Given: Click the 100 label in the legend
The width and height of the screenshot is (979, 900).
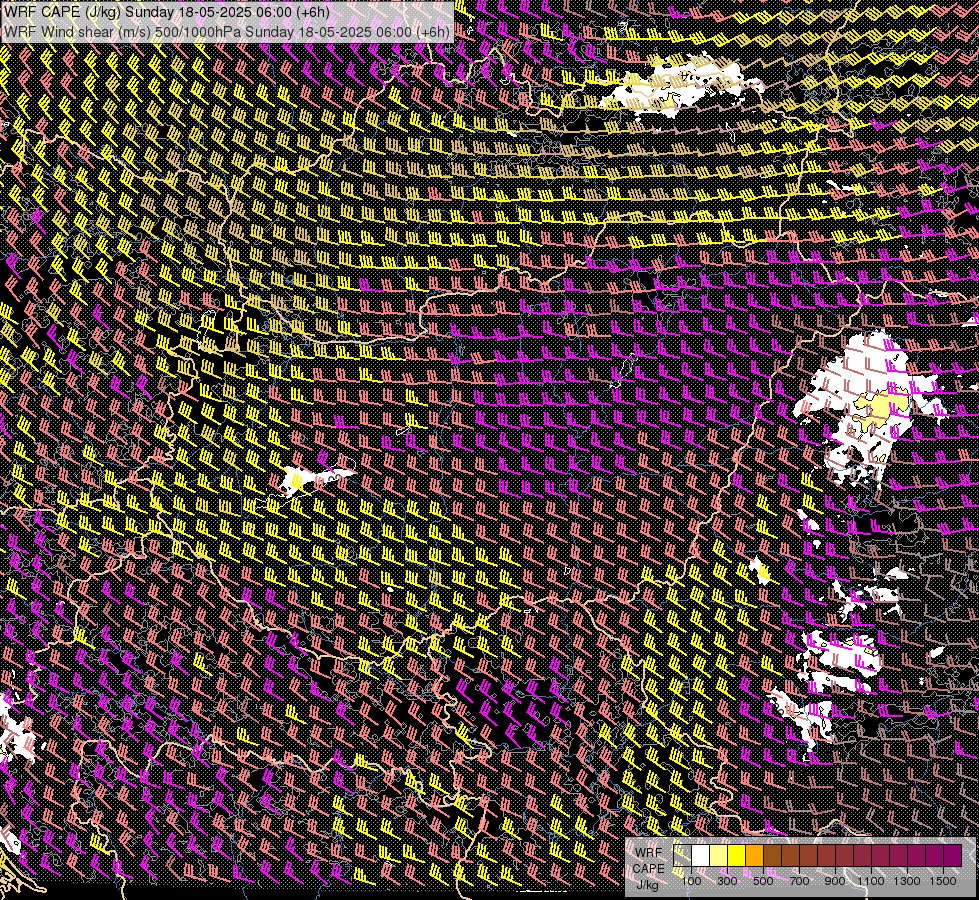Looking at the screenshot, I should tap(691, 881).
